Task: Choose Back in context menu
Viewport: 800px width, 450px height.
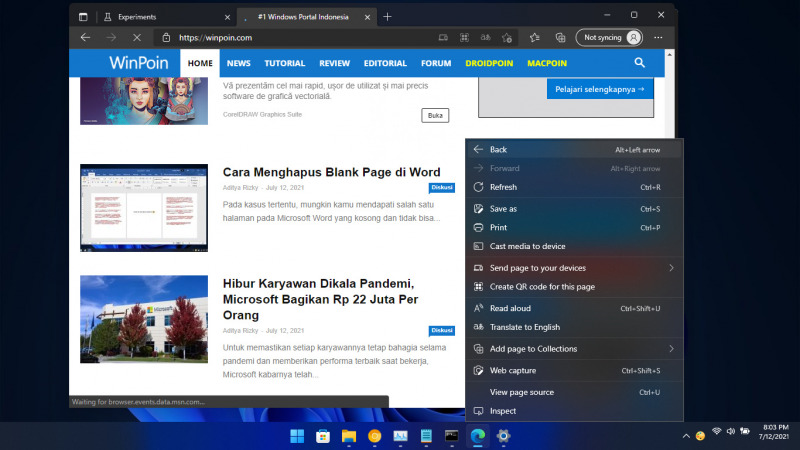Action: coord(574,149)
